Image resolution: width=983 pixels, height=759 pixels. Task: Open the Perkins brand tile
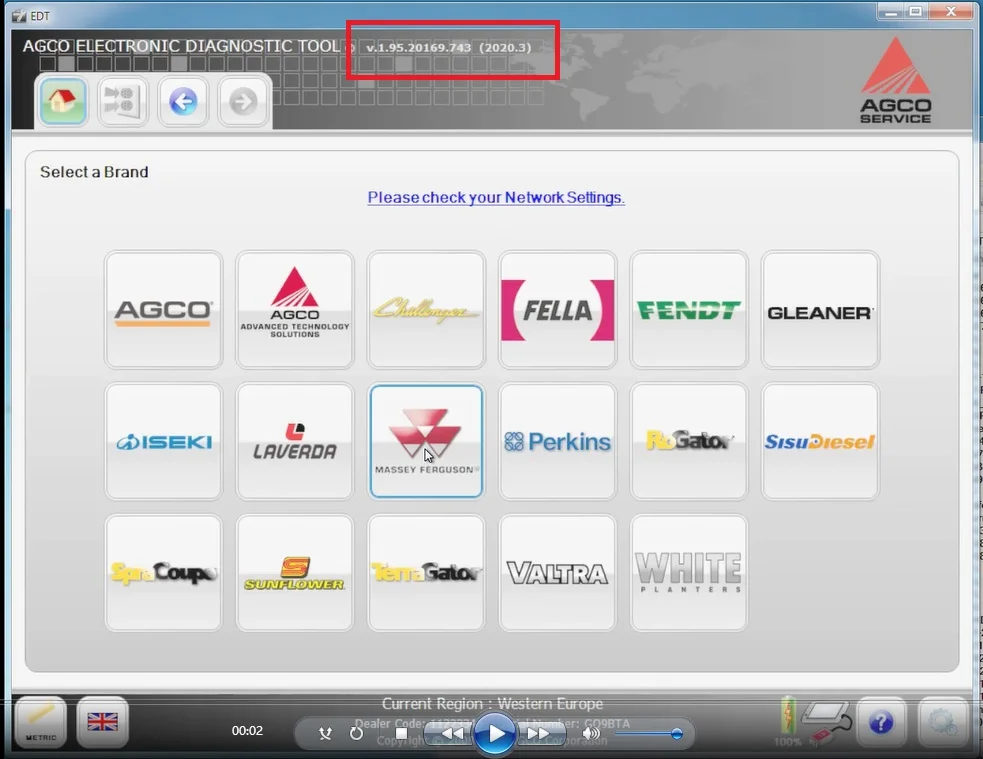tap(557, 441)
